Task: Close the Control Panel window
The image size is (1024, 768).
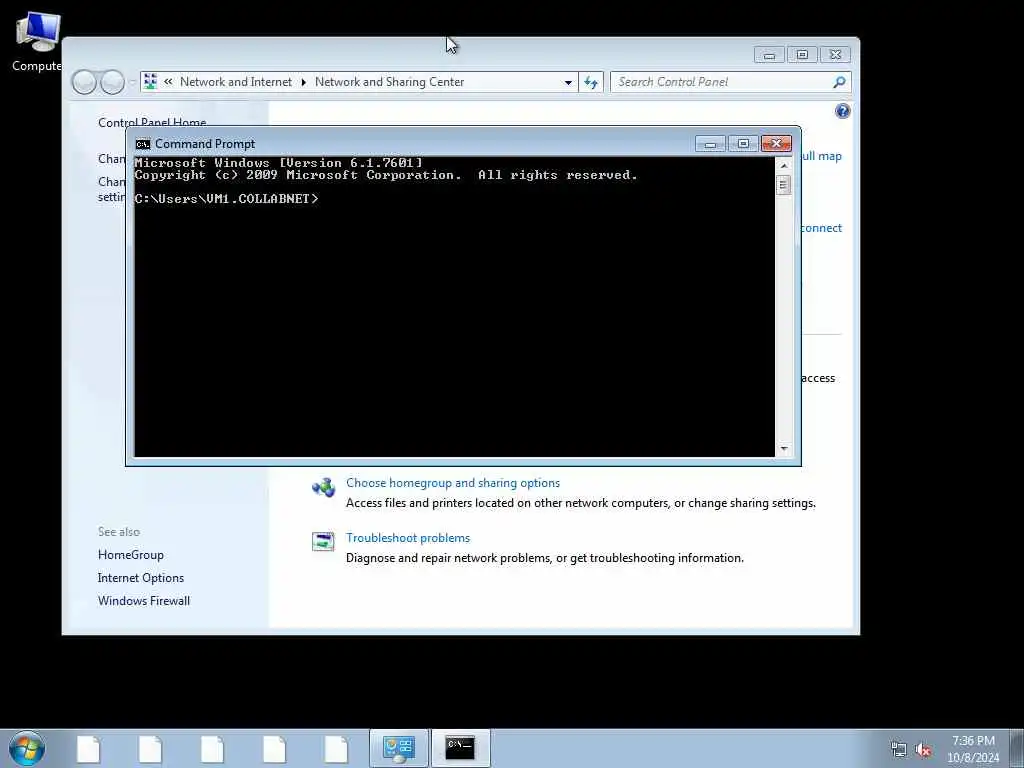Action: pos(835,55)
